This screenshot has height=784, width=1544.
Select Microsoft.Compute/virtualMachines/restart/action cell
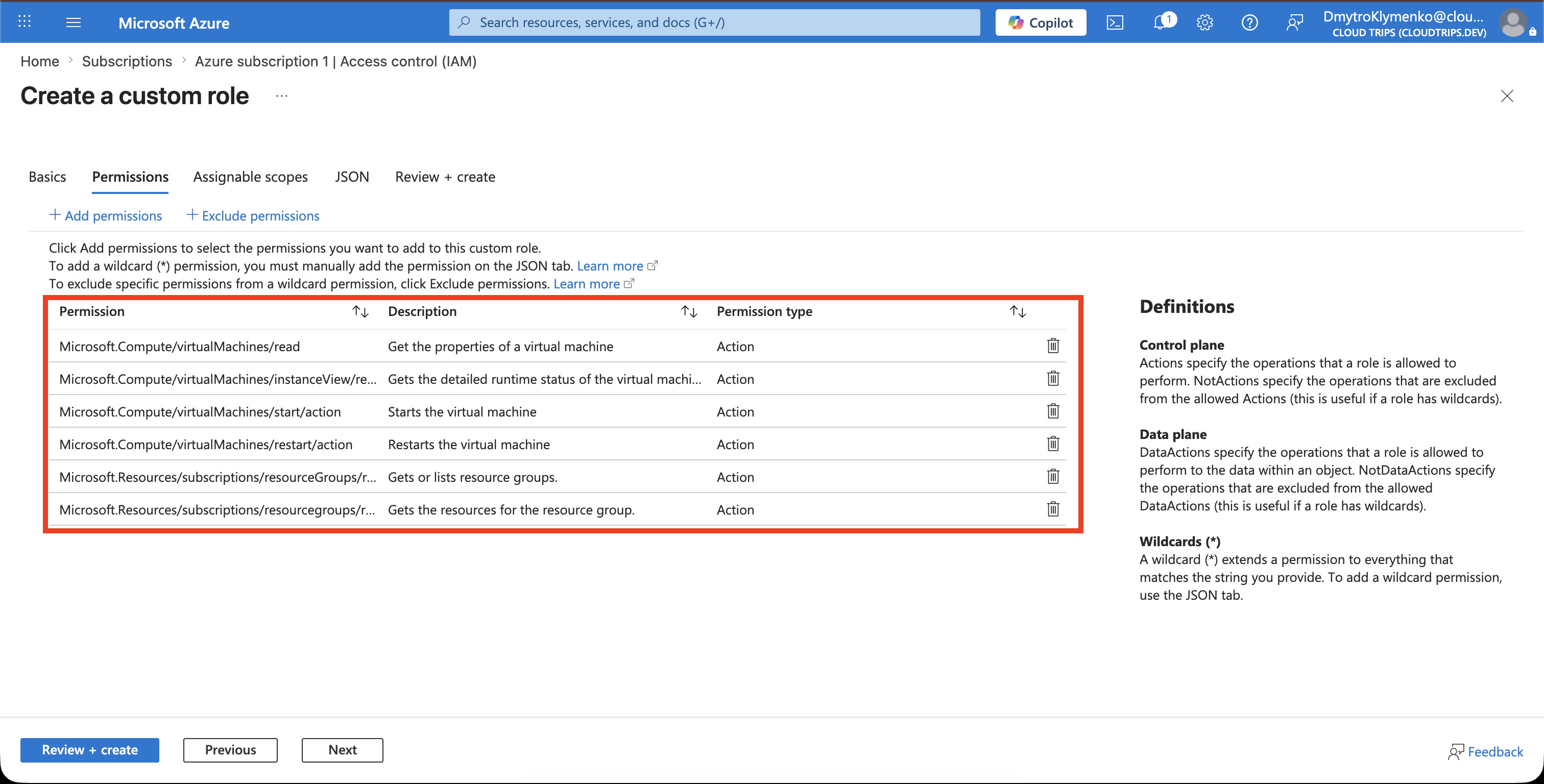206,444
